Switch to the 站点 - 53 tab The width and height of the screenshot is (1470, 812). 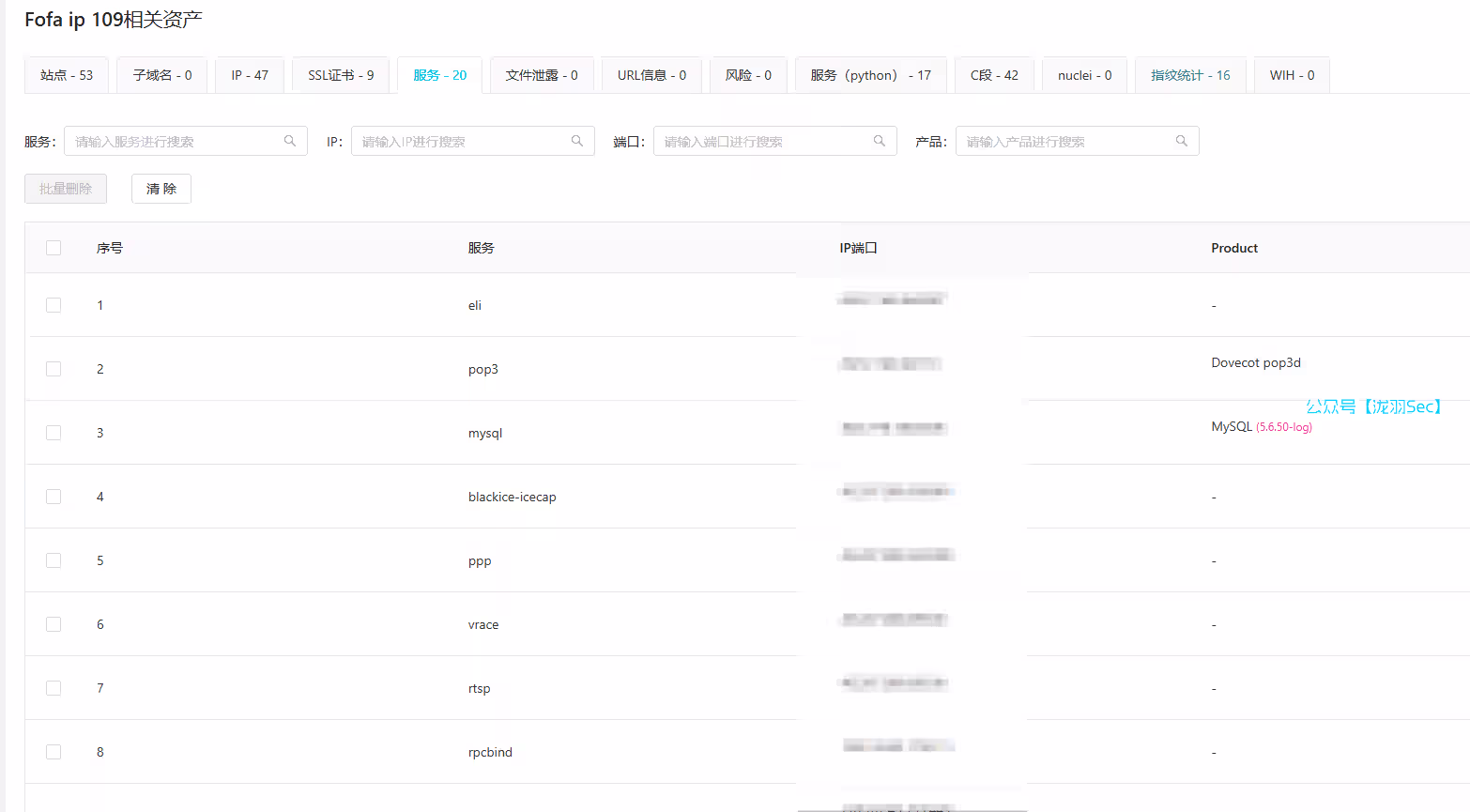(x=67, y=75)
